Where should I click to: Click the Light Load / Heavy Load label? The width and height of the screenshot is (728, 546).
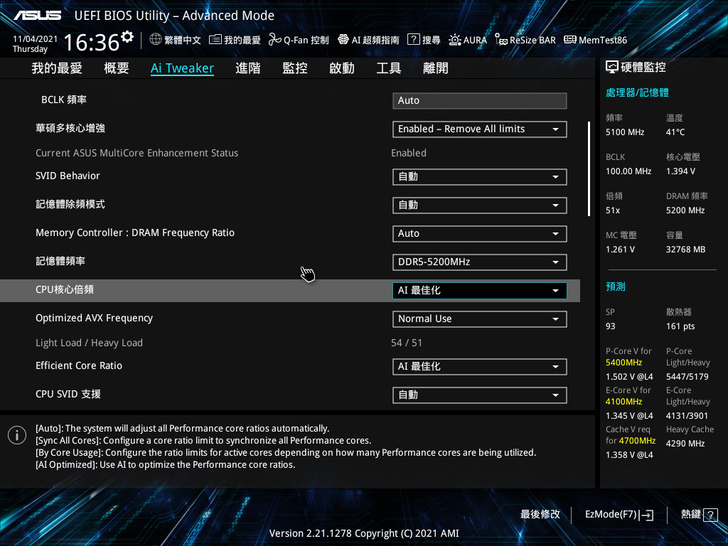(89, 343)
